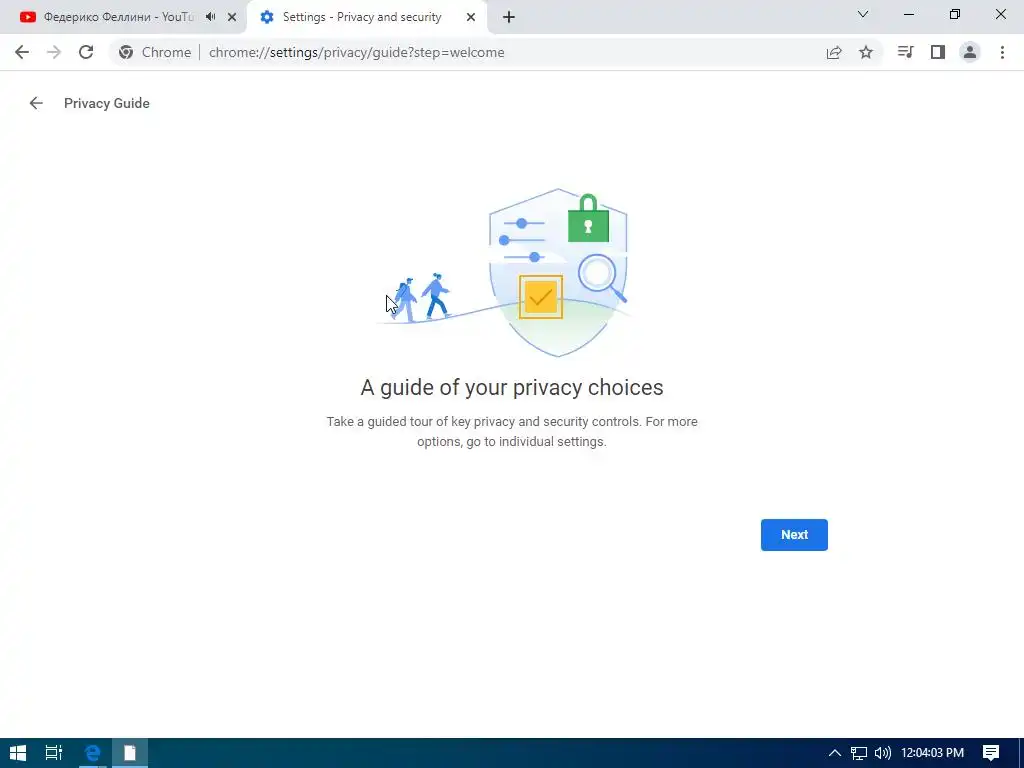Open the profile avatar menu
The image size is (1024, 768).
tap(970, 52)
